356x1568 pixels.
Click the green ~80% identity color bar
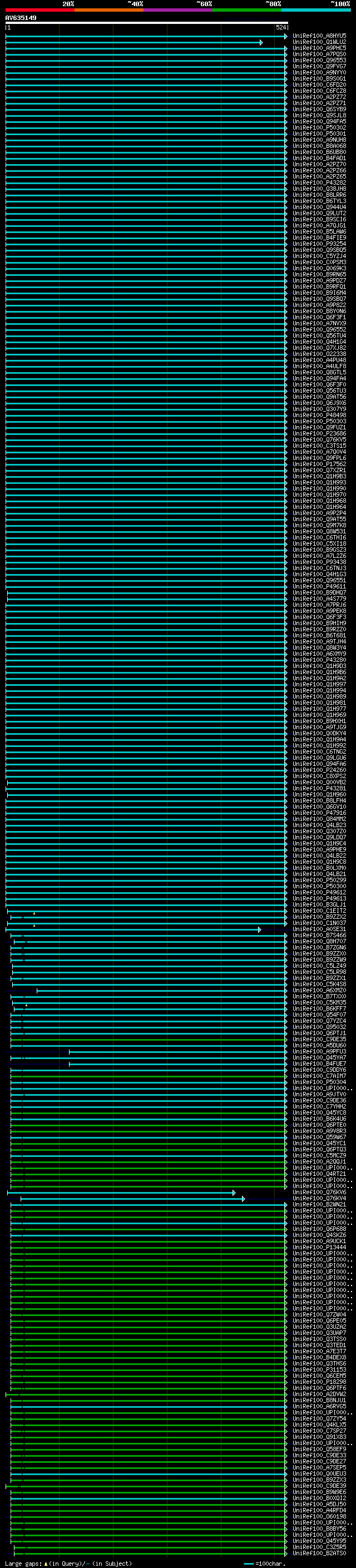[x=247, y=10]
